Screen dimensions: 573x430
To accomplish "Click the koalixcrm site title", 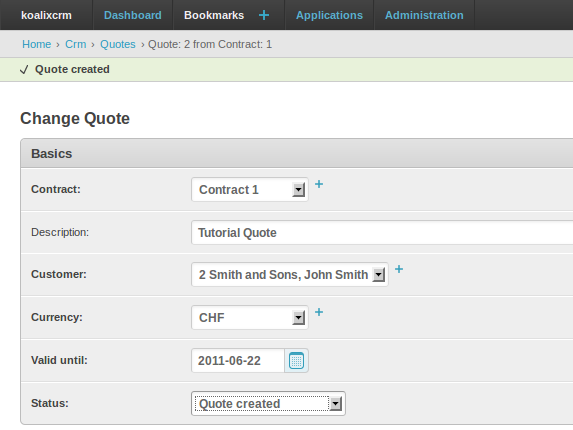I will click(x=46, y=15).
